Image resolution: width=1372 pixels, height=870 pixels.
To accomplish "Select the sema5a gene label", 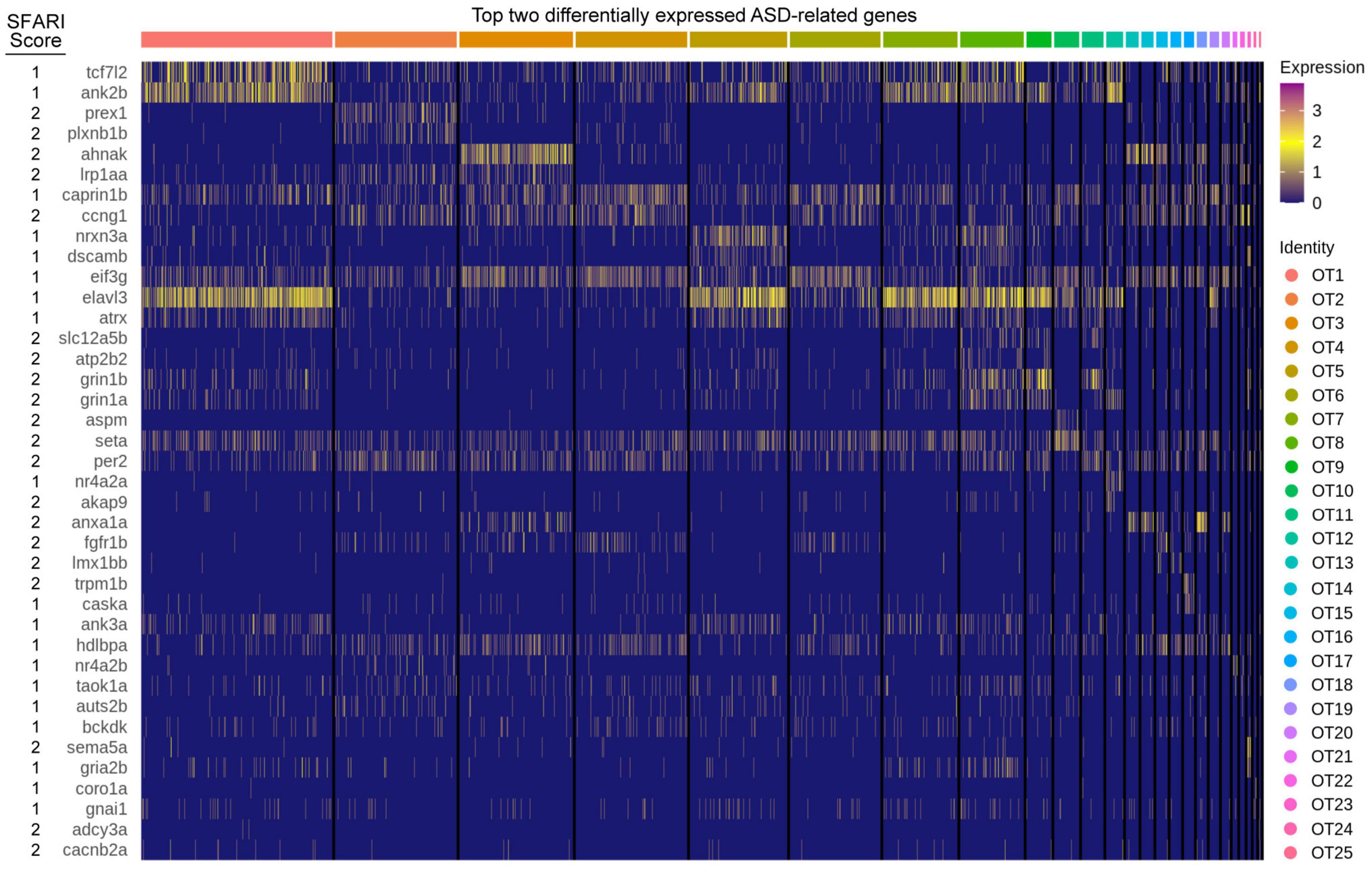I will tap(97, 747).
